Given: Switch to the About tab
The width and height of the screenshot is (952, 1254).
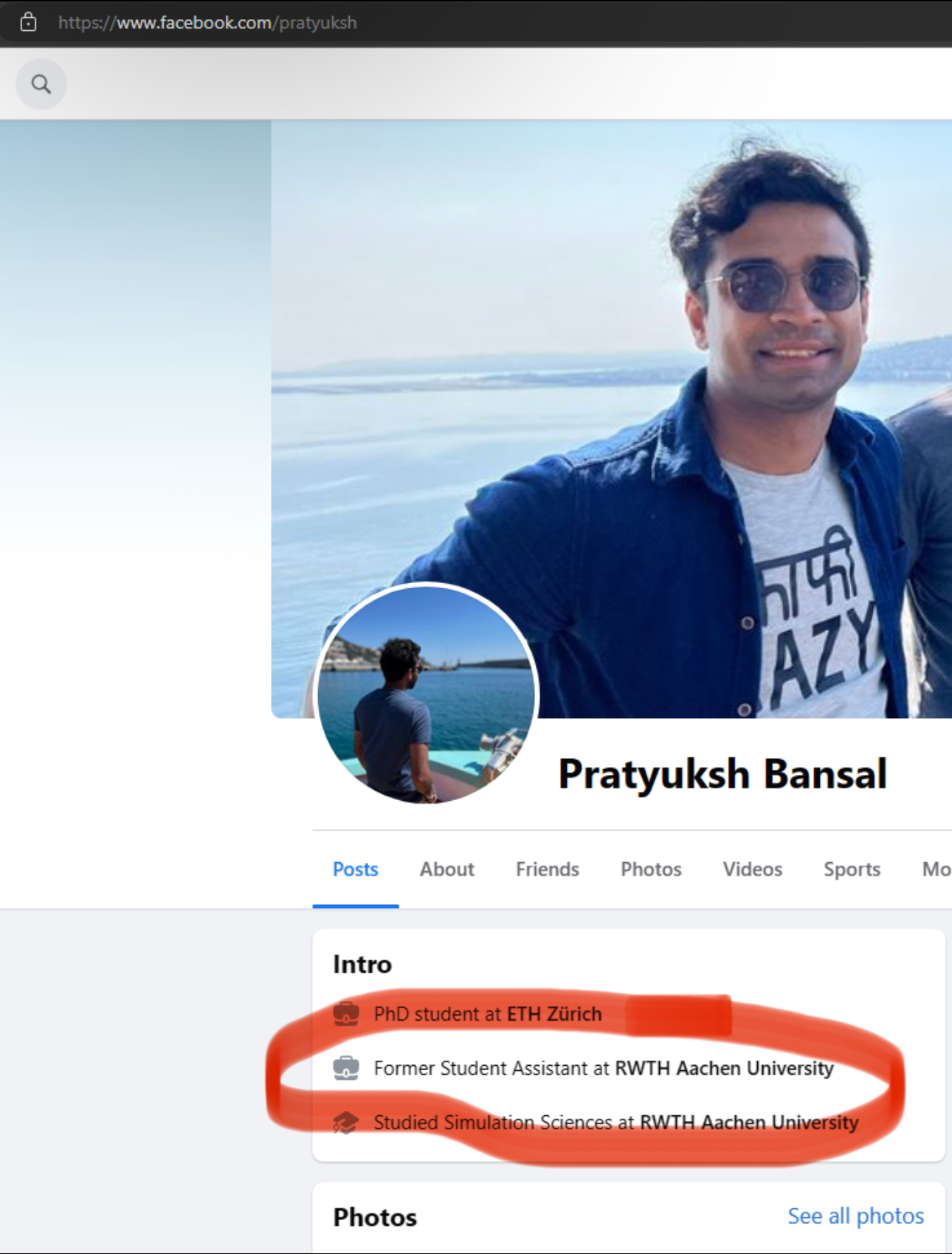Looking at the screenshot, I should click(446, 869).
